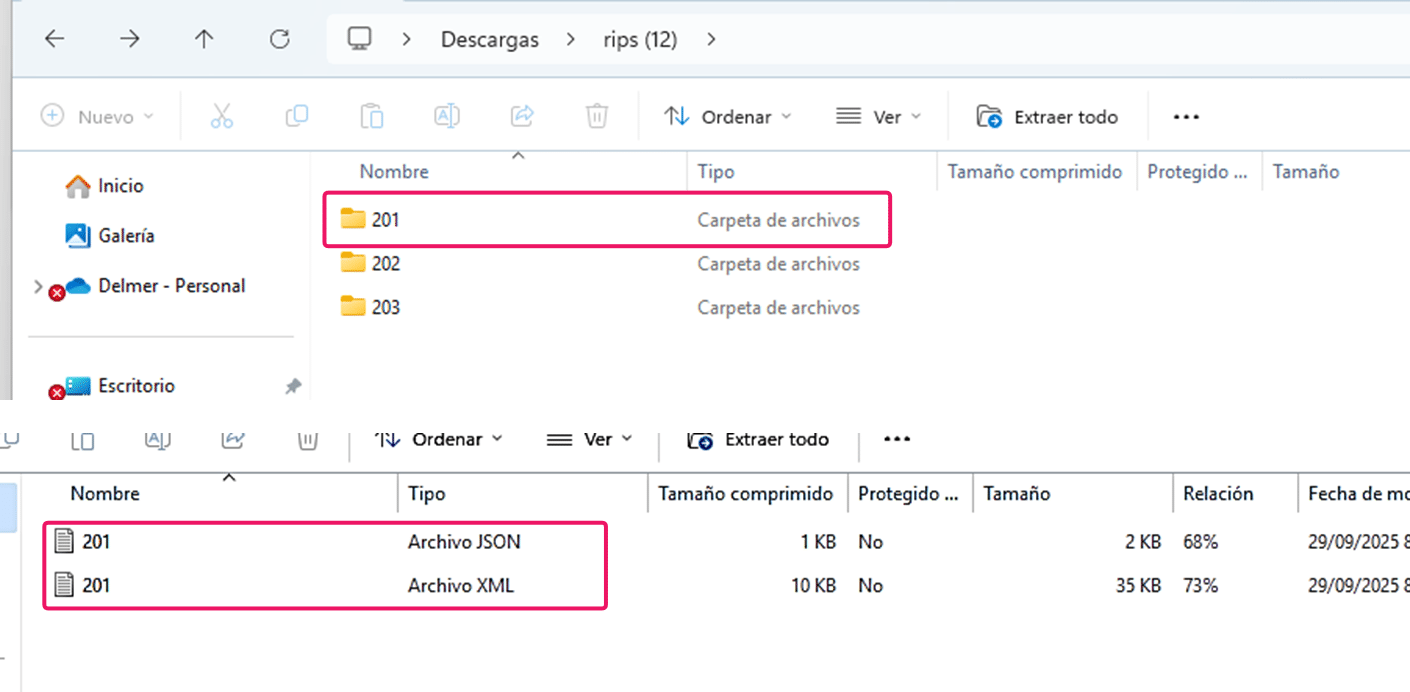This screenshot has width=1410, height=692.
Task: Go up one folder level
Action: point(204,39)
